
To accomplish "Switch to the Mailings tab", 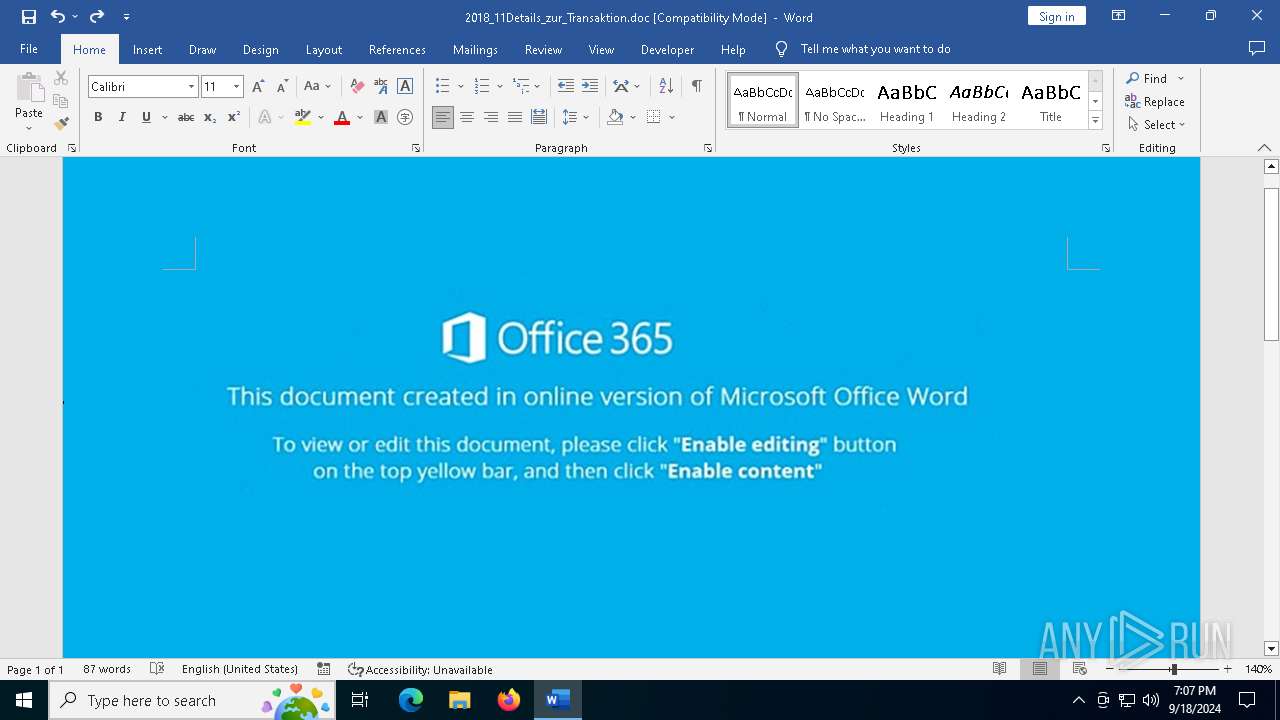I will pos(475,49).
